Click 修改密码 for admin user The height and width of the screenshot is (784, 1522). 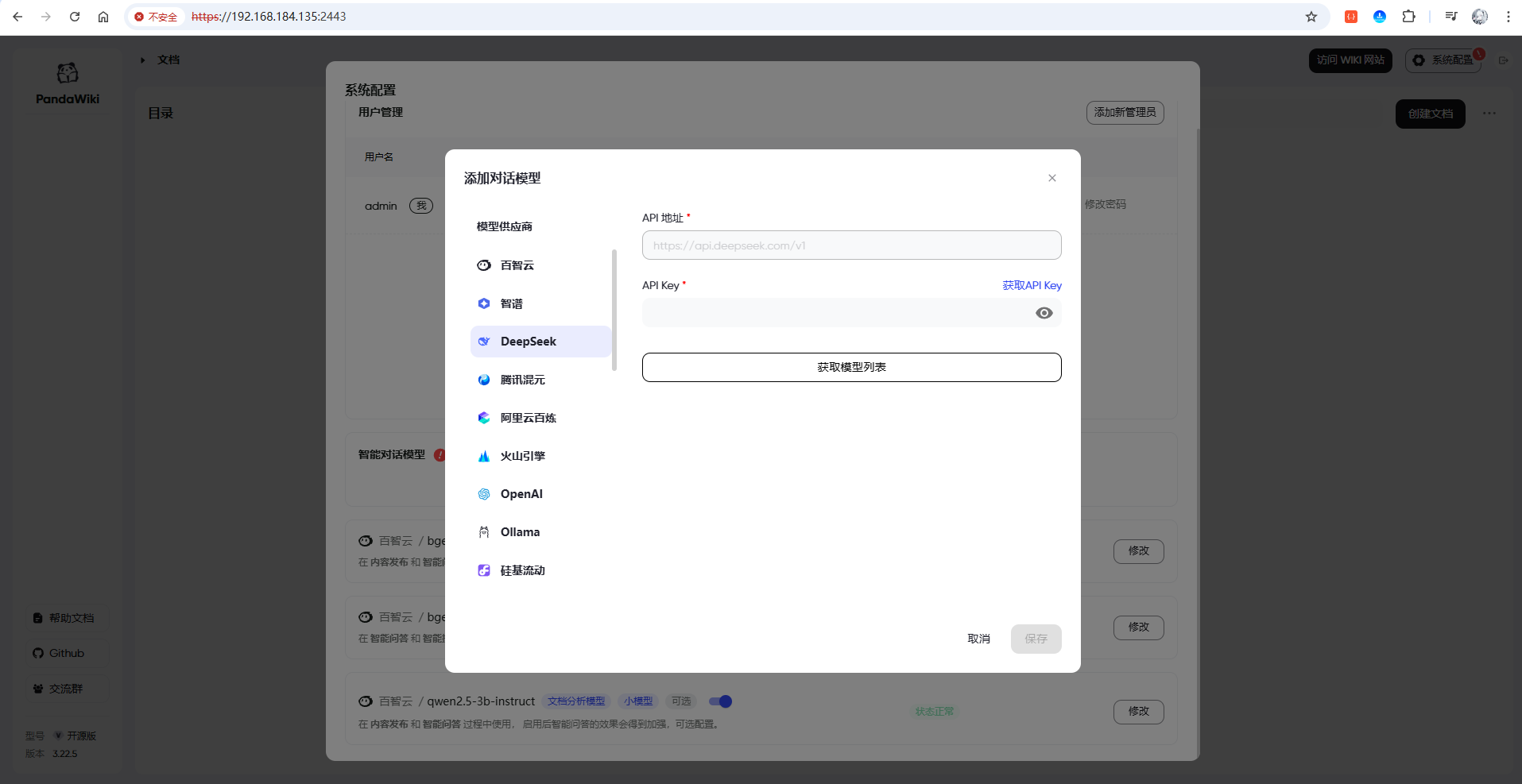[1105, 204]
